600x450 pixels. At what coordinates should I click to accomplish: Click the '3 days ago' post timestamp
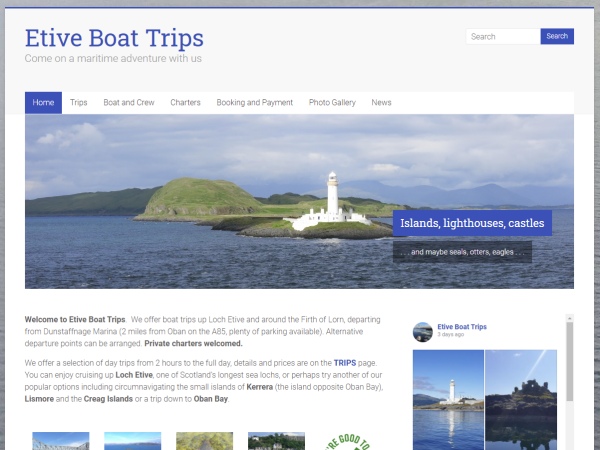(451, 334)
